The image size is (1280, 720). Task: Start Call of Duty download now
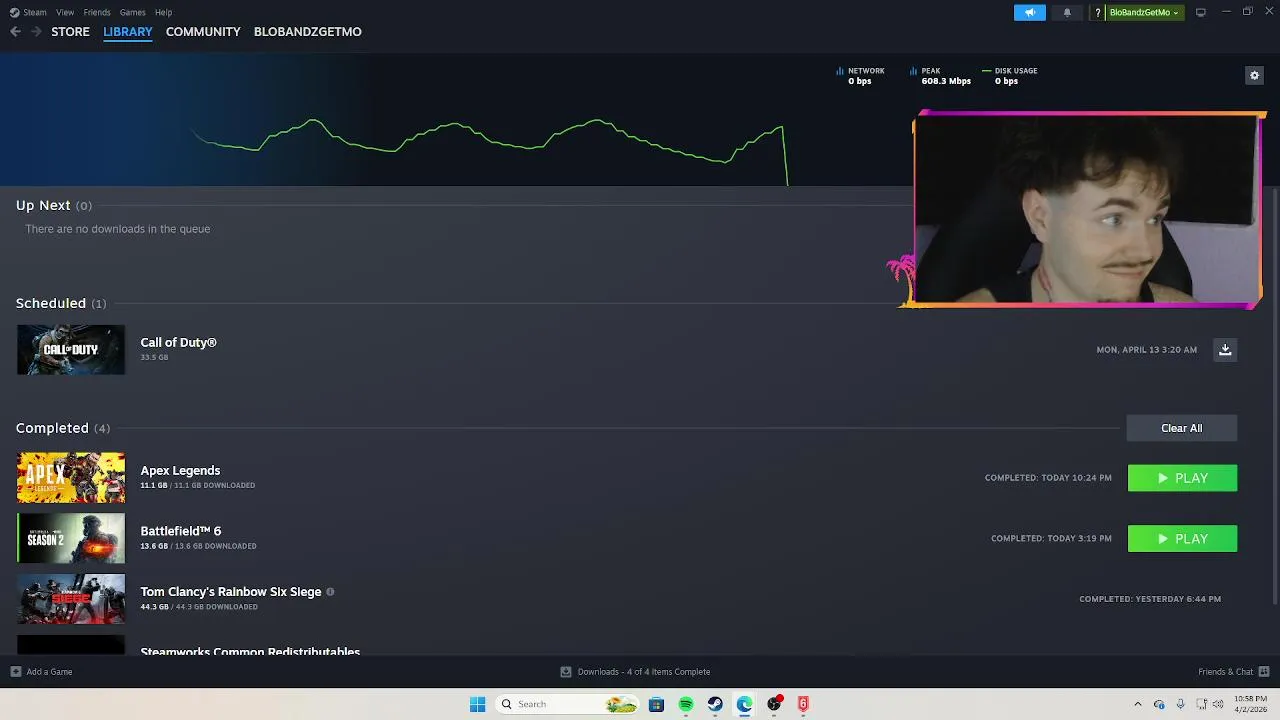[1225, 349]
